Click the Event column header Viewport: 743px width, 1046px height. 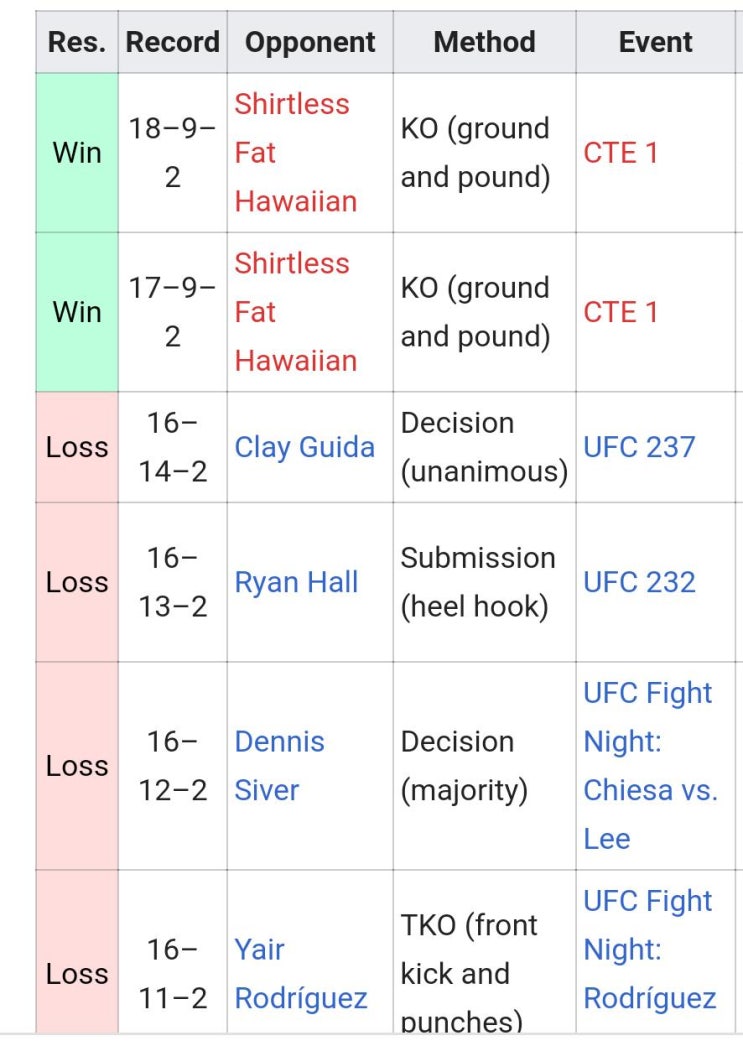[x=656, y=42]
